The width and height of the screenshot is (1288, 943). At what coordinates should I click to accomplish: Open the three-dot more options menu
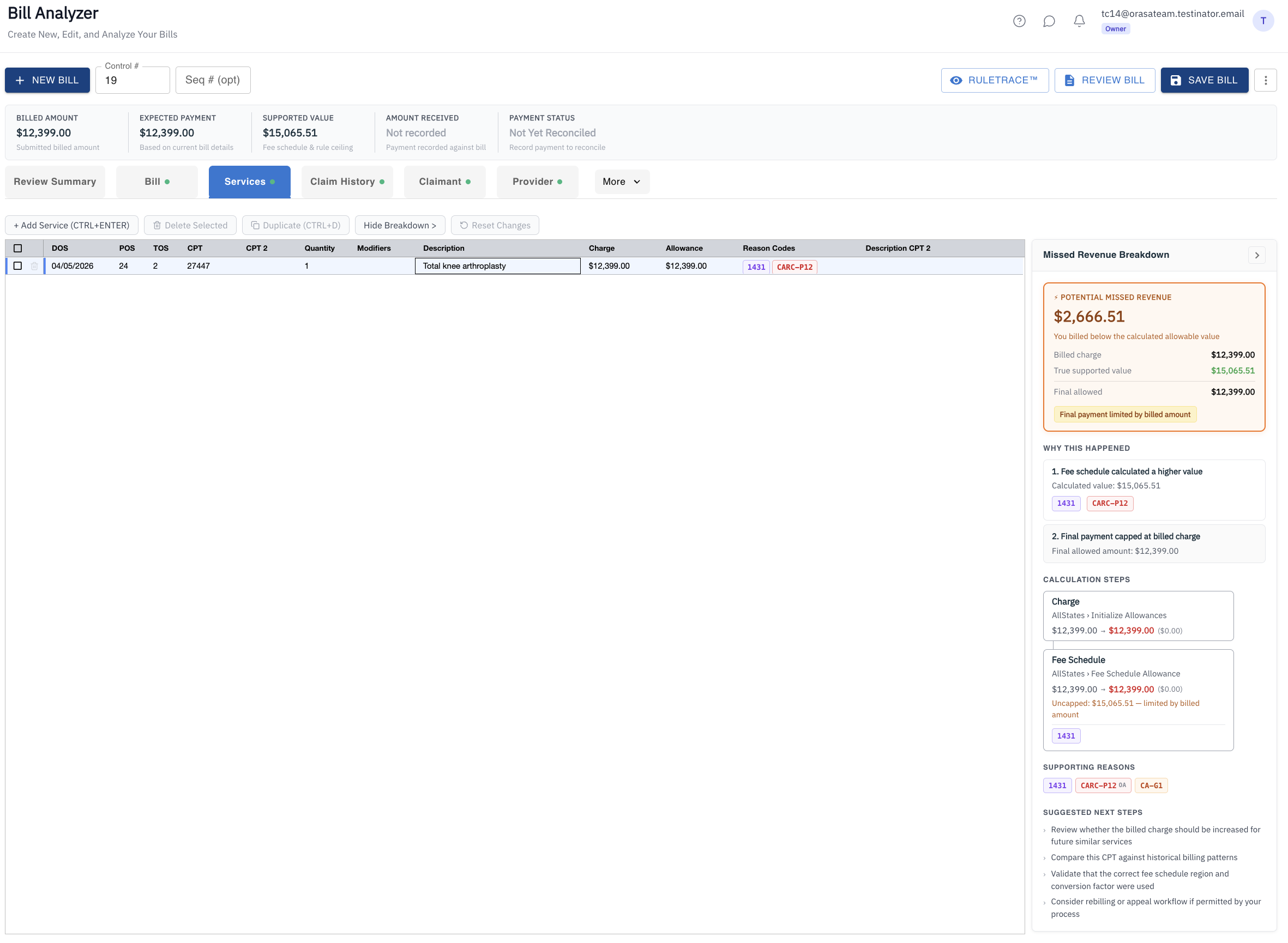point(1265,80)
